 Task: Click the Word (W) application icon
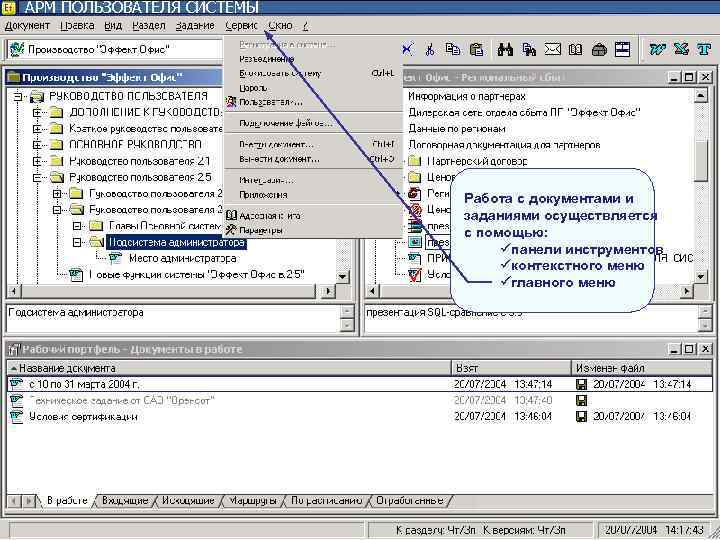click(658, 49)
